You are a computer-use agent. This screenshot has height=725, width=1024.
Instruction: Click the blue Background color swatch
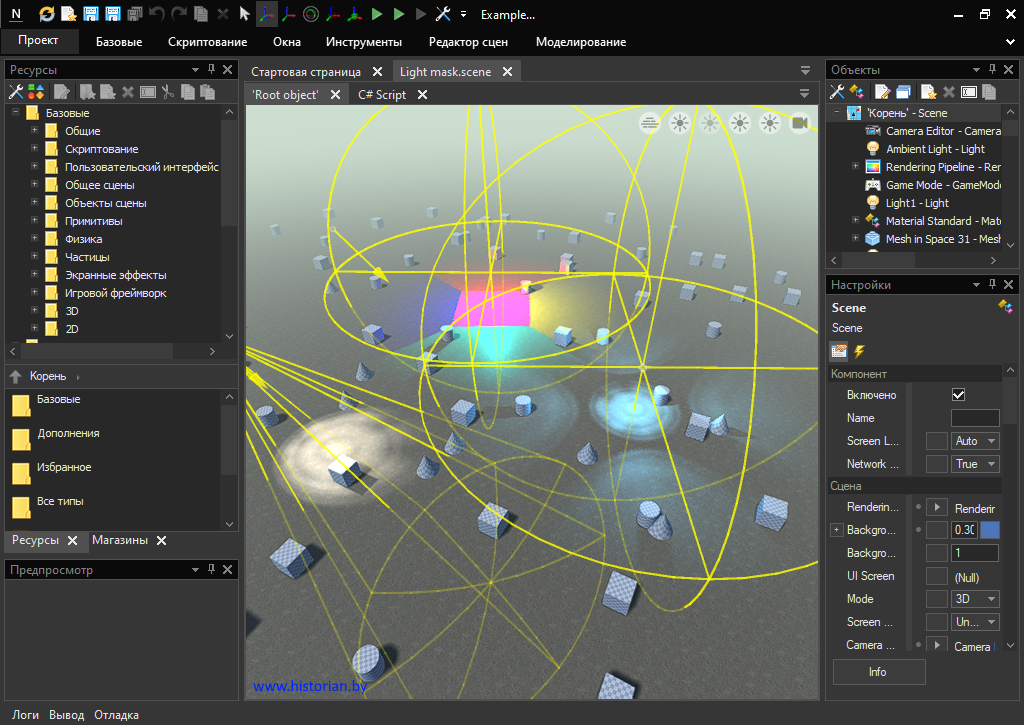990,530
